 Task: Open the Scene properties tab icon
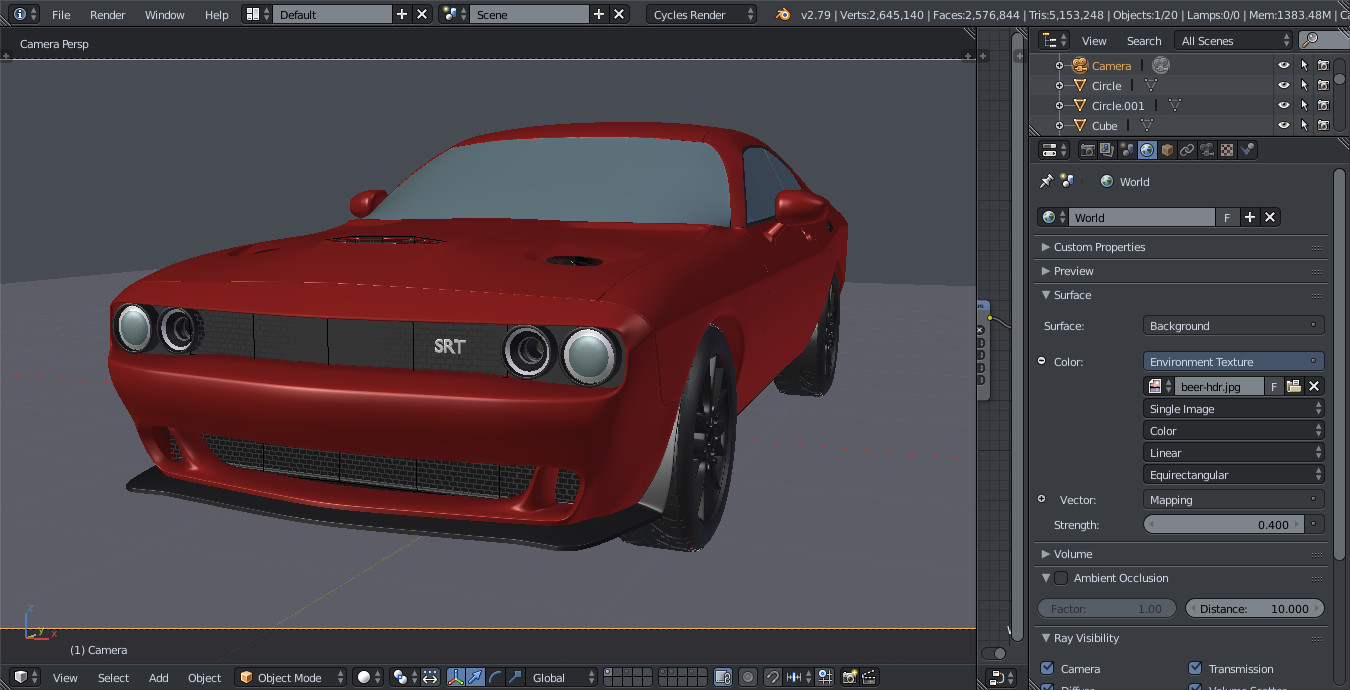(1127, 150)
